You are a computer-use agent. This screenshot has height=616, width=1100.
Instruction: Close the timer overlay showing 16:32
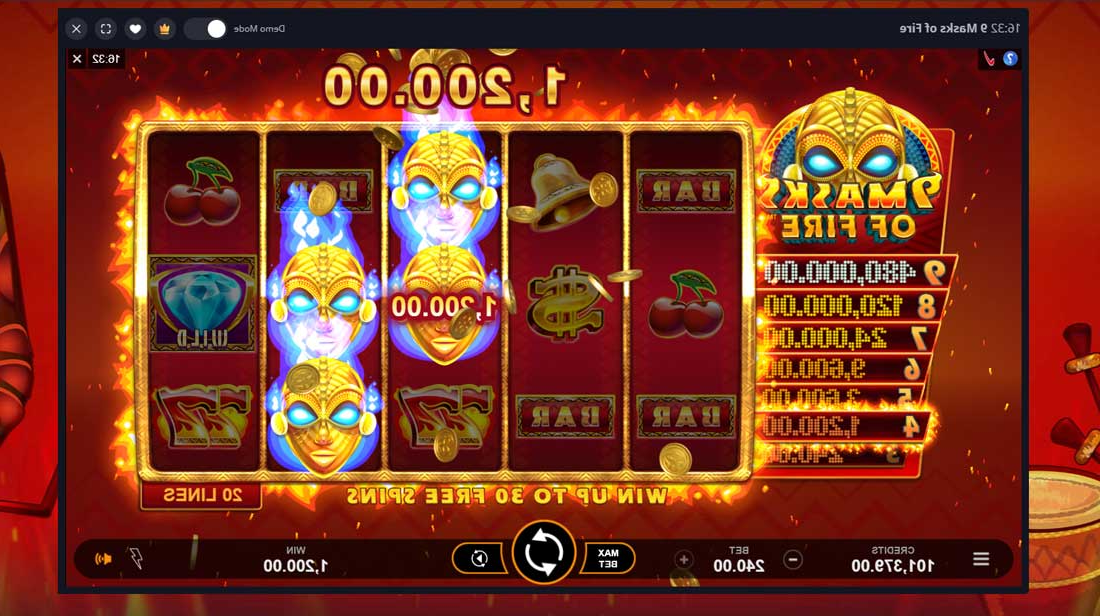(77, 59)
